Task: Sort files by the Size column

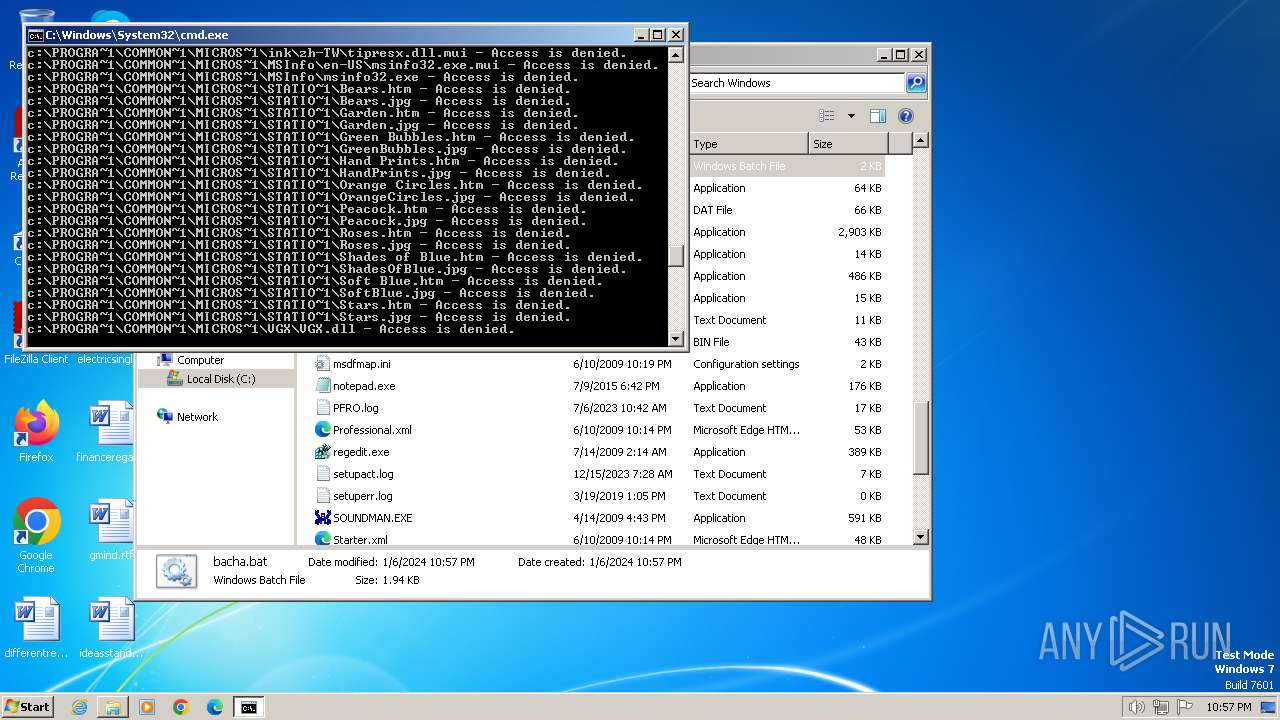Action: click(848, 144)
